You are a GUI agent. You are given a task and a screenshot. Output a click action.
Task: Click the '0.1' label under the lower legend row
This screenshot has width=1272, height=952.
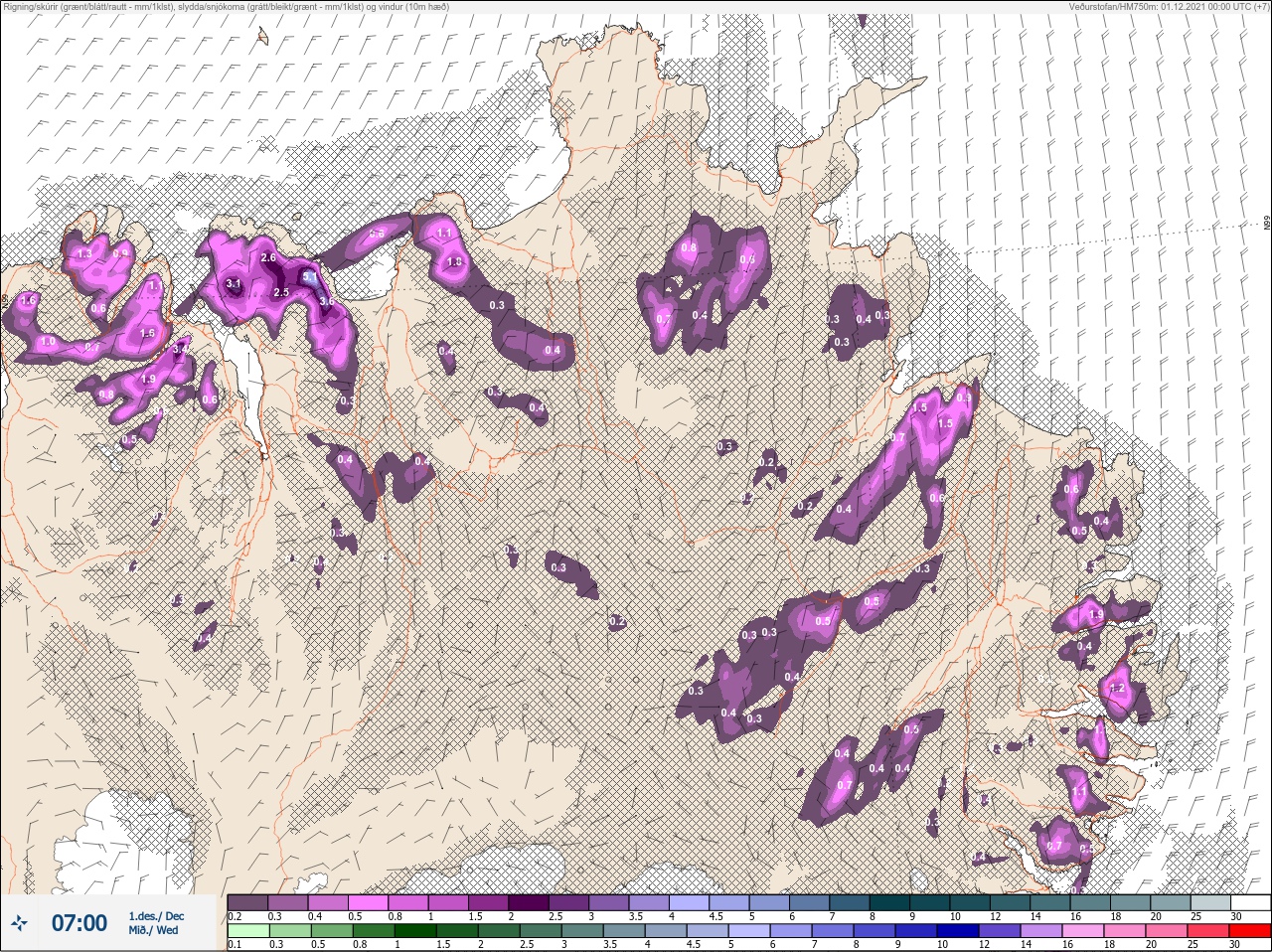tap(235, 945)
